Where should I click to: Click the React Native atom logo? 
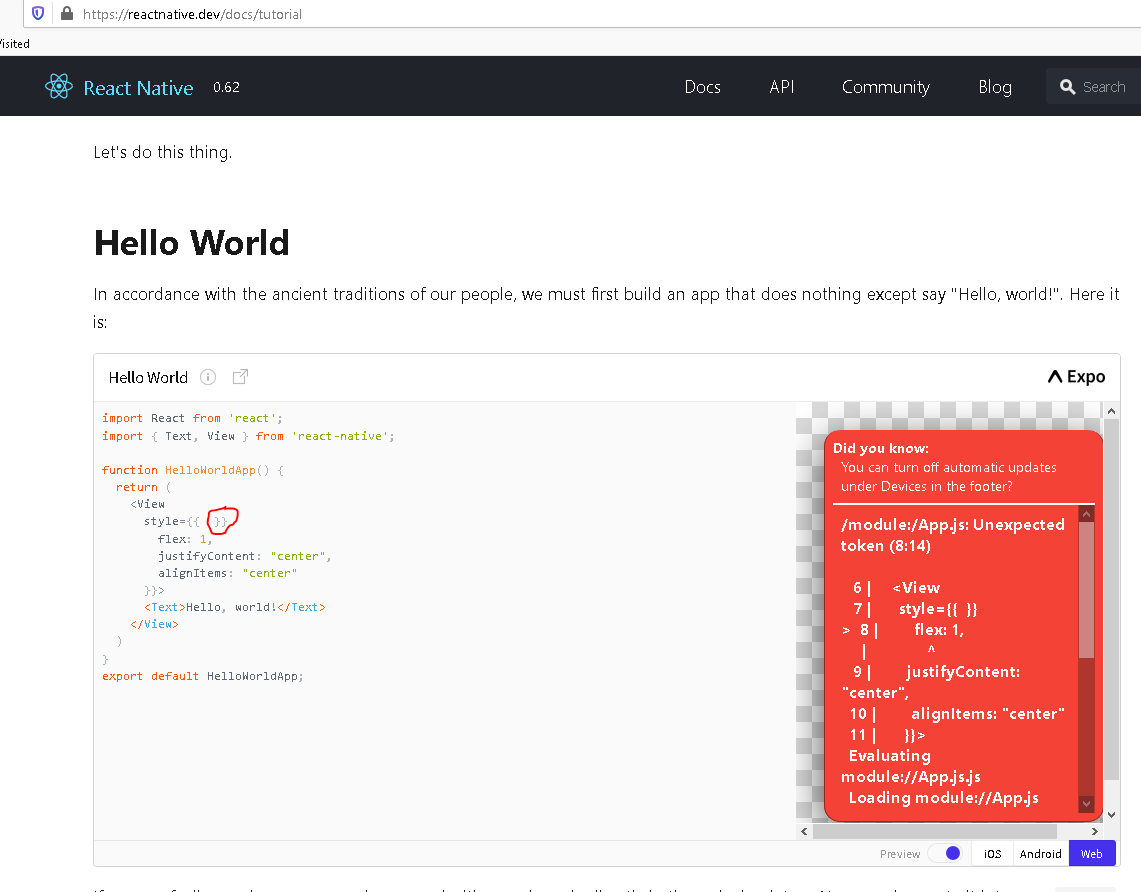pos(58,87)
